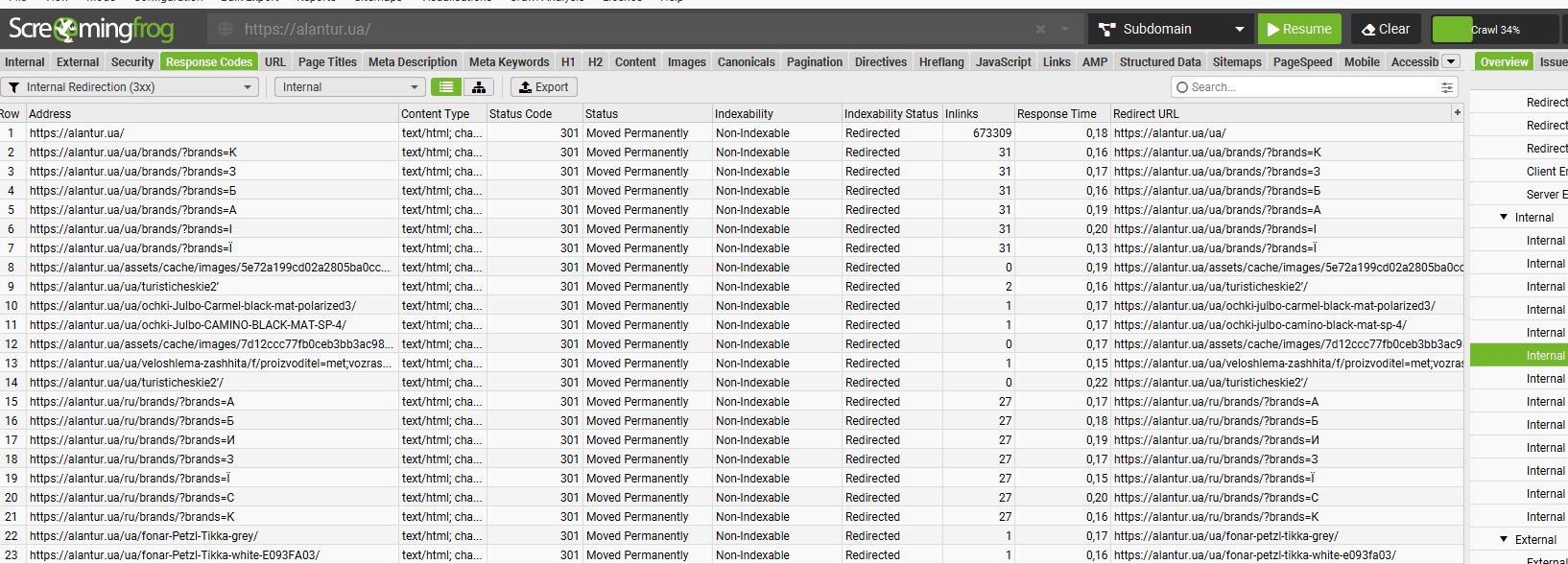Clear the crawl data

point(1386,29)
